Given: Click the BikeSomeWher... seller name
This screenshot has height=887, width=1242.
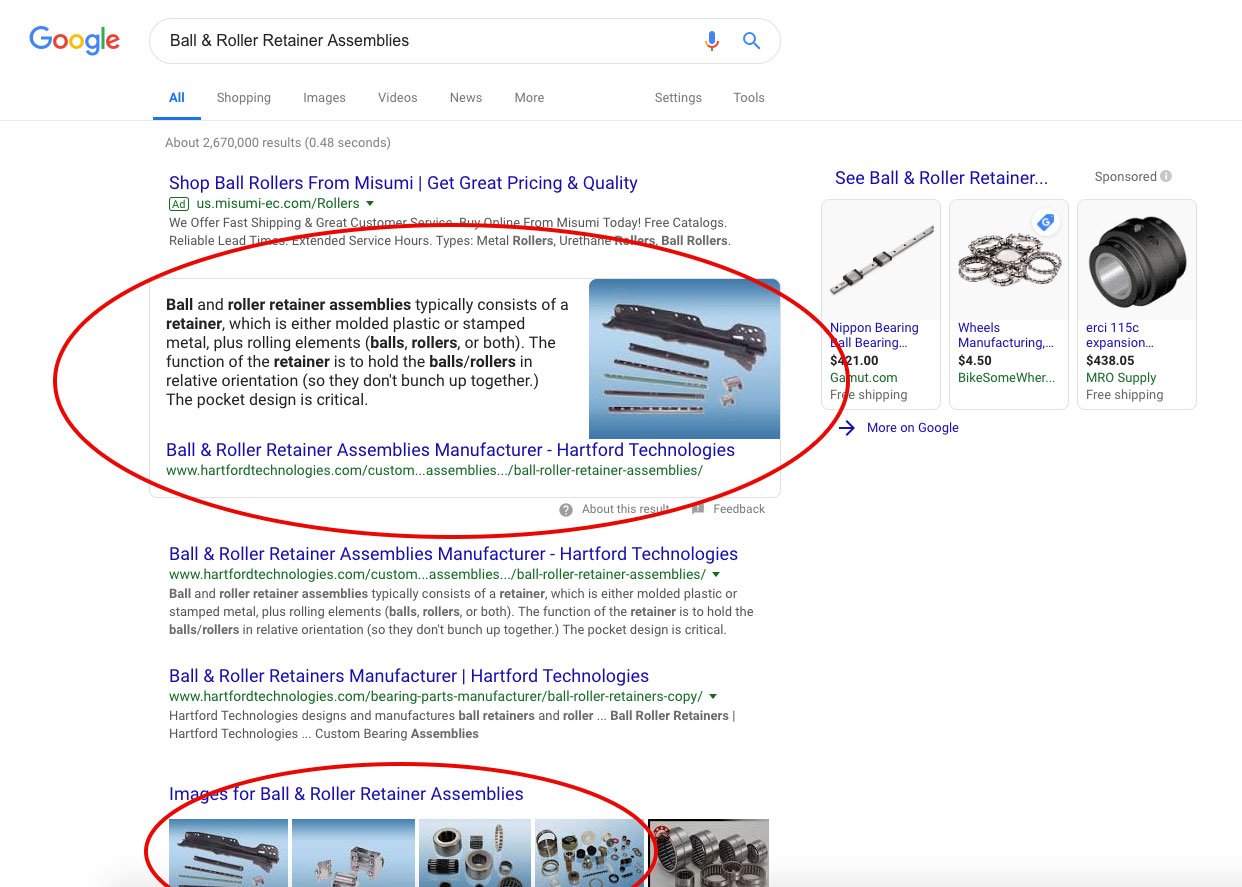Looking at the screenshot, I should (1006, 378).
